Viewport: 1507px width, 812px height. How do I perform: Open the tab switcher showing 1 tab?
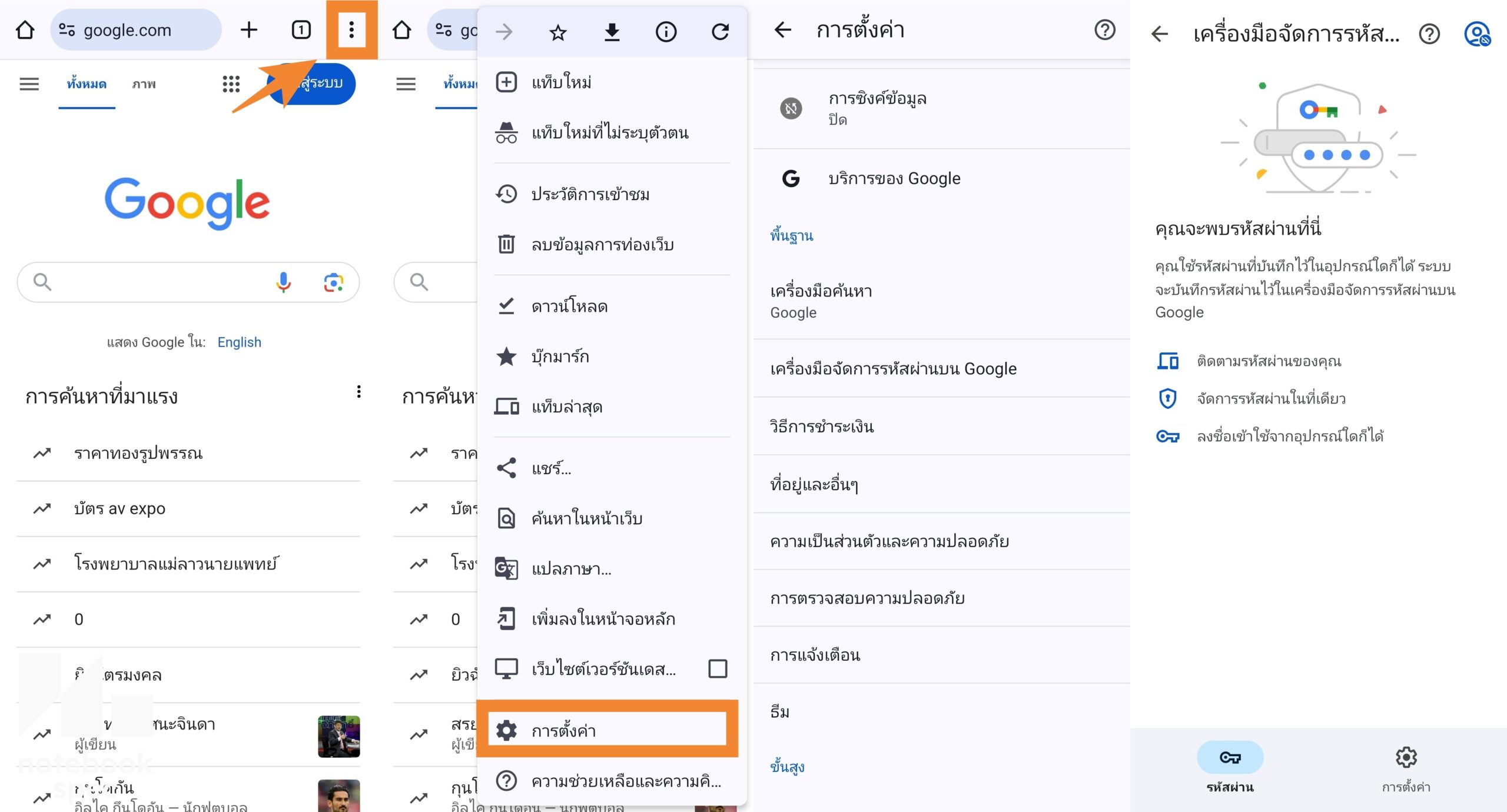tap(301, 29)
